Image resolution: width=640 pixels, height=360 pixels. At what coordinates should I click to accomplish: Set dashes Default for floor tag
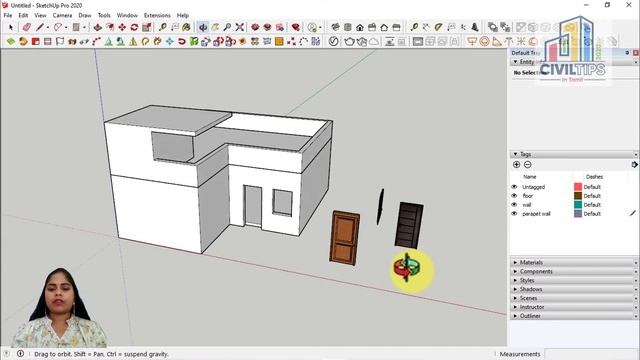[x=592, y=196]
